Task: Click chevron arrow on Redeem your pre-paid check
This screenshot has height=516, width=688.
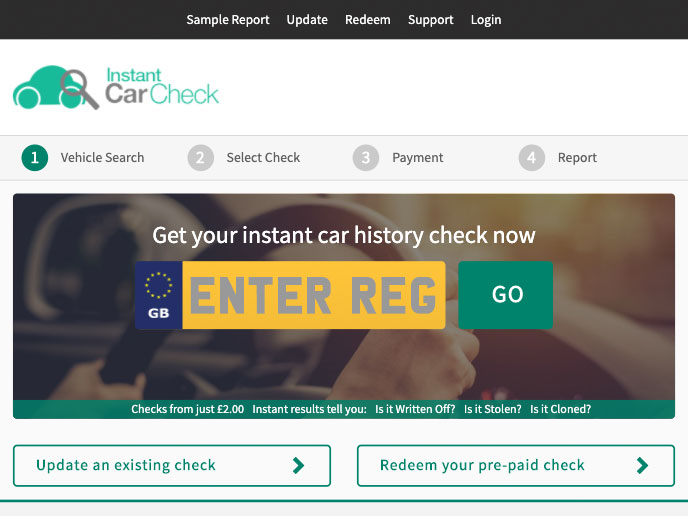Action: click(x=642, y=465)
